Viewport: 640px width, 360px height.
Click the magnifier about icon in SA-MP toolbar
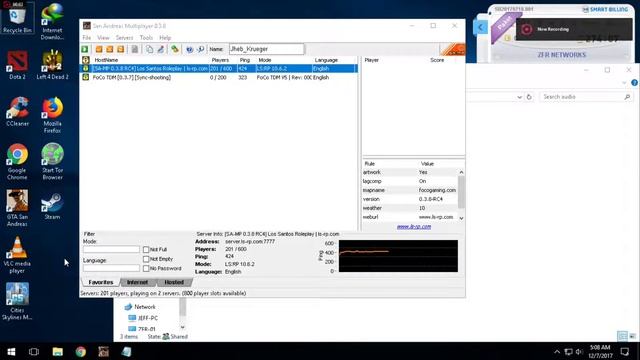coord(200,49)
